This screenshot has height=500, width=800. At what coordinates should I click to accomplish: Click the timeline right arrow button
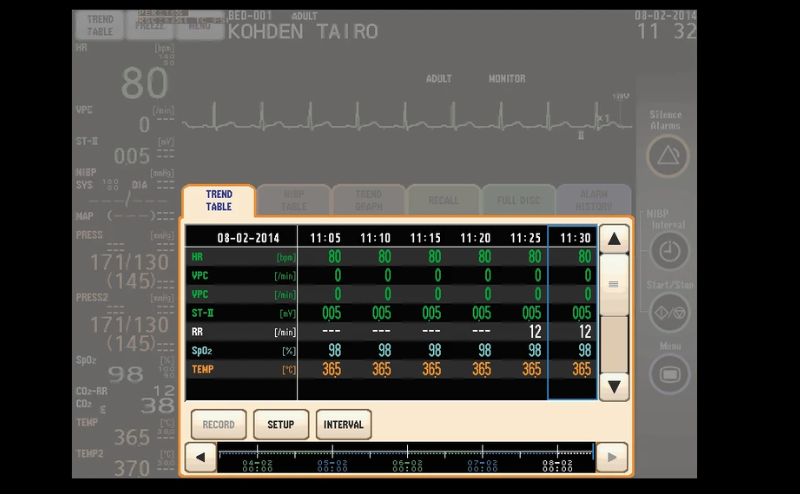click(612, 458)
